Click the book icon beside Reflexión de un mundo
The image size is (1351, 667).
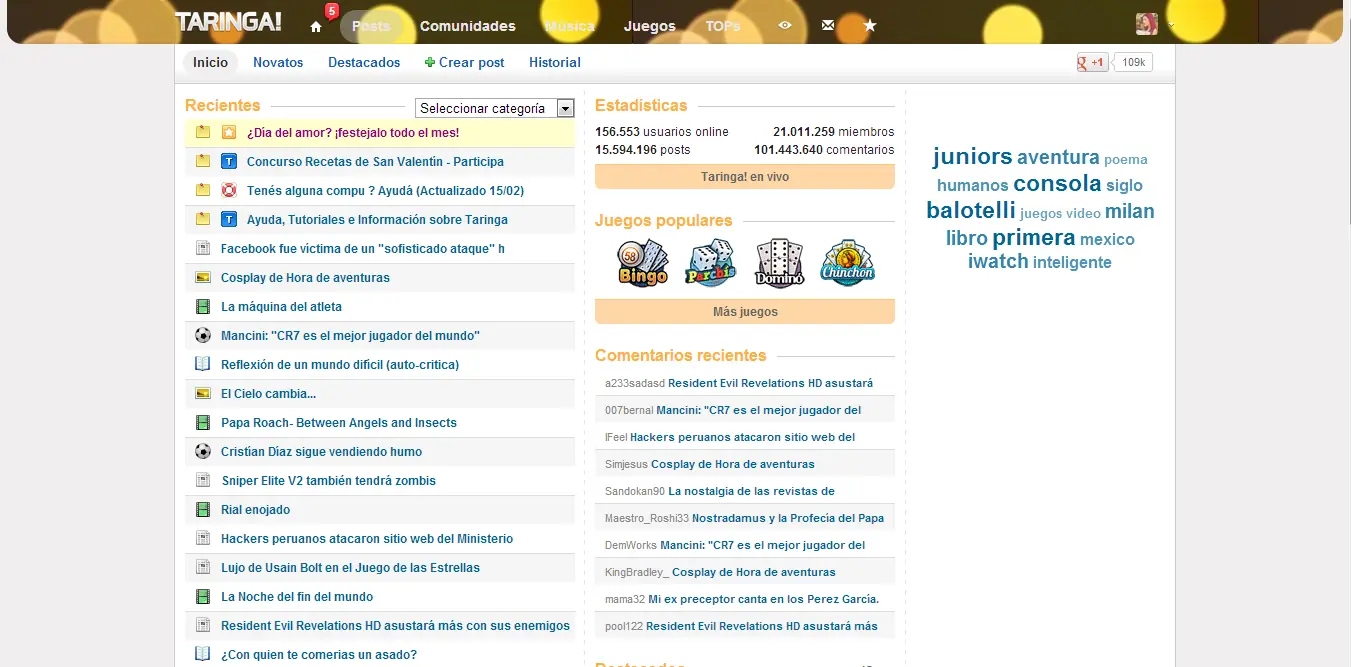pyautogui.click(x=203, y=364)
